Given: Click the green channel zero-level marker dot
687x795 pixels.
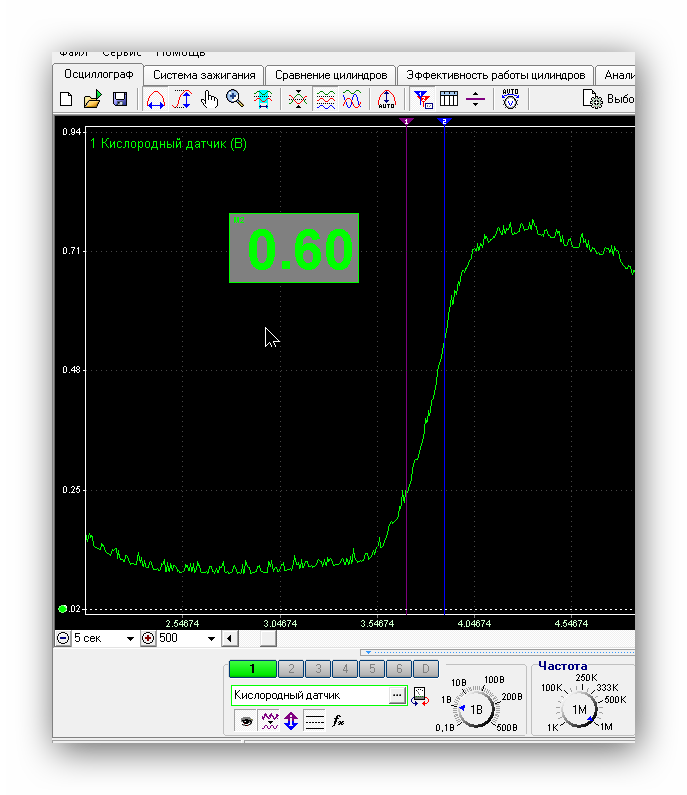Looking at the screenshot, I should tap(62, 609).
